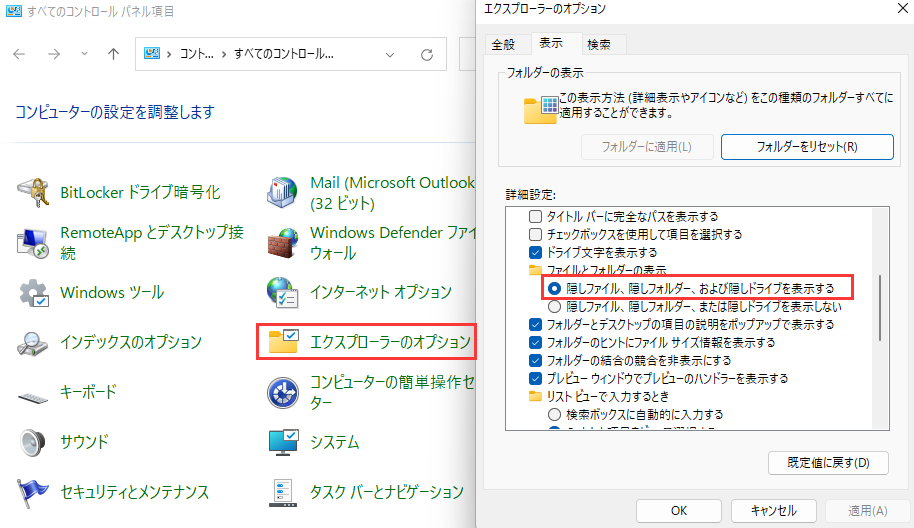Open セキュリティとメンテナンス flag icon
This screenshot has width=914, height=528.
[x=34, y=492]
